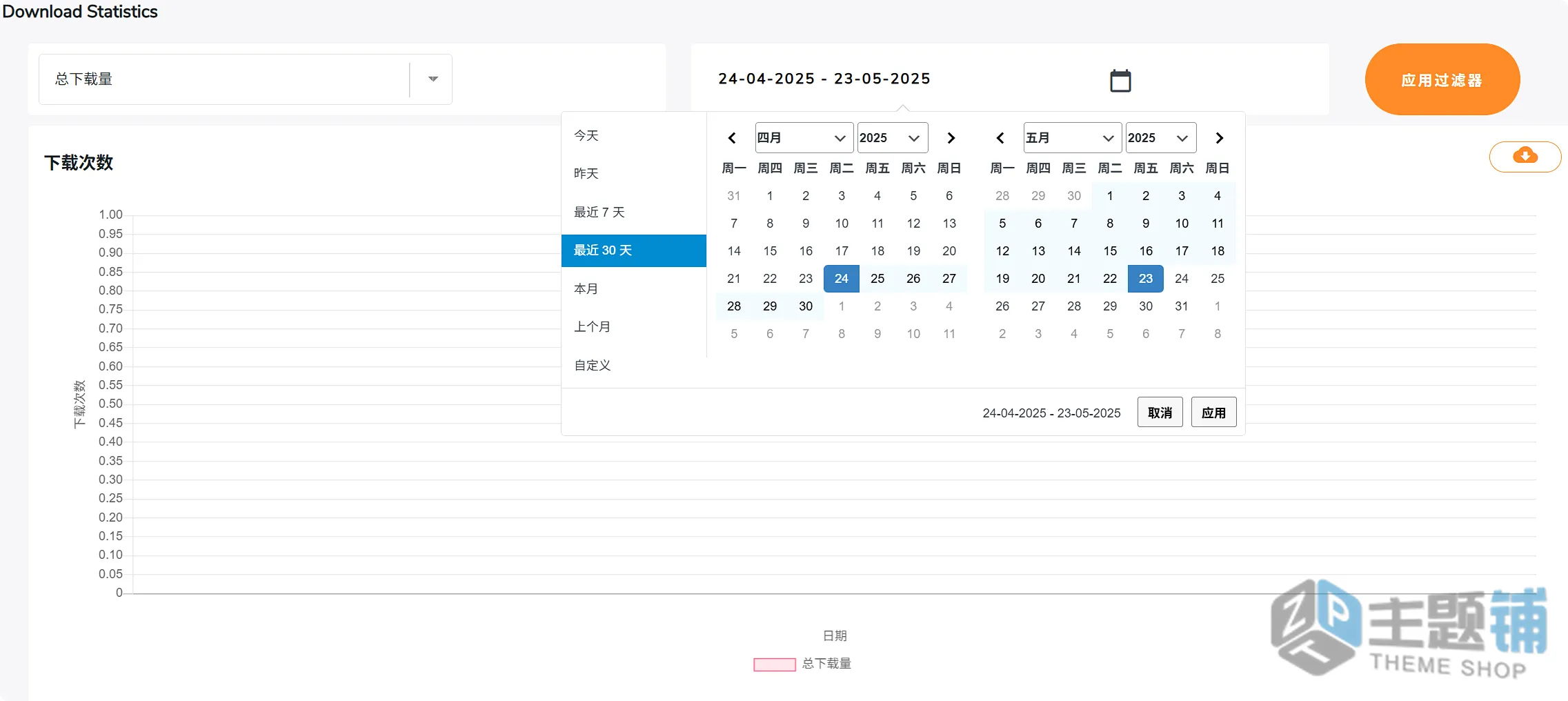The width and height of the screenshot is (1568, 701).
Task: Pick May 31 in right calendar
Action: [x=1182, y=306]
